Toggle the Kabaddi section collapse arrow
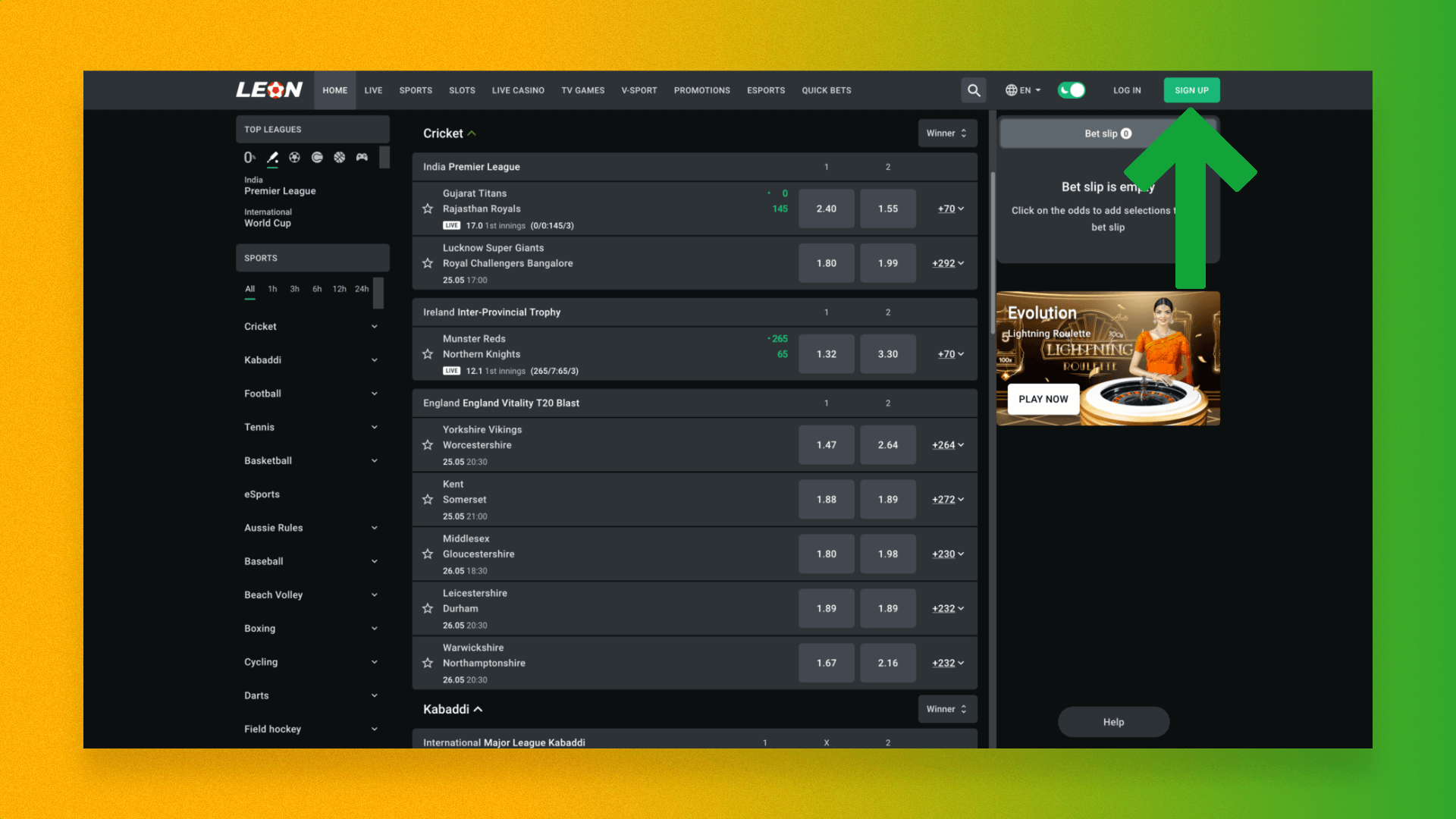Image resolution: width=1456 pixels, height=819 pixels. 478,709
